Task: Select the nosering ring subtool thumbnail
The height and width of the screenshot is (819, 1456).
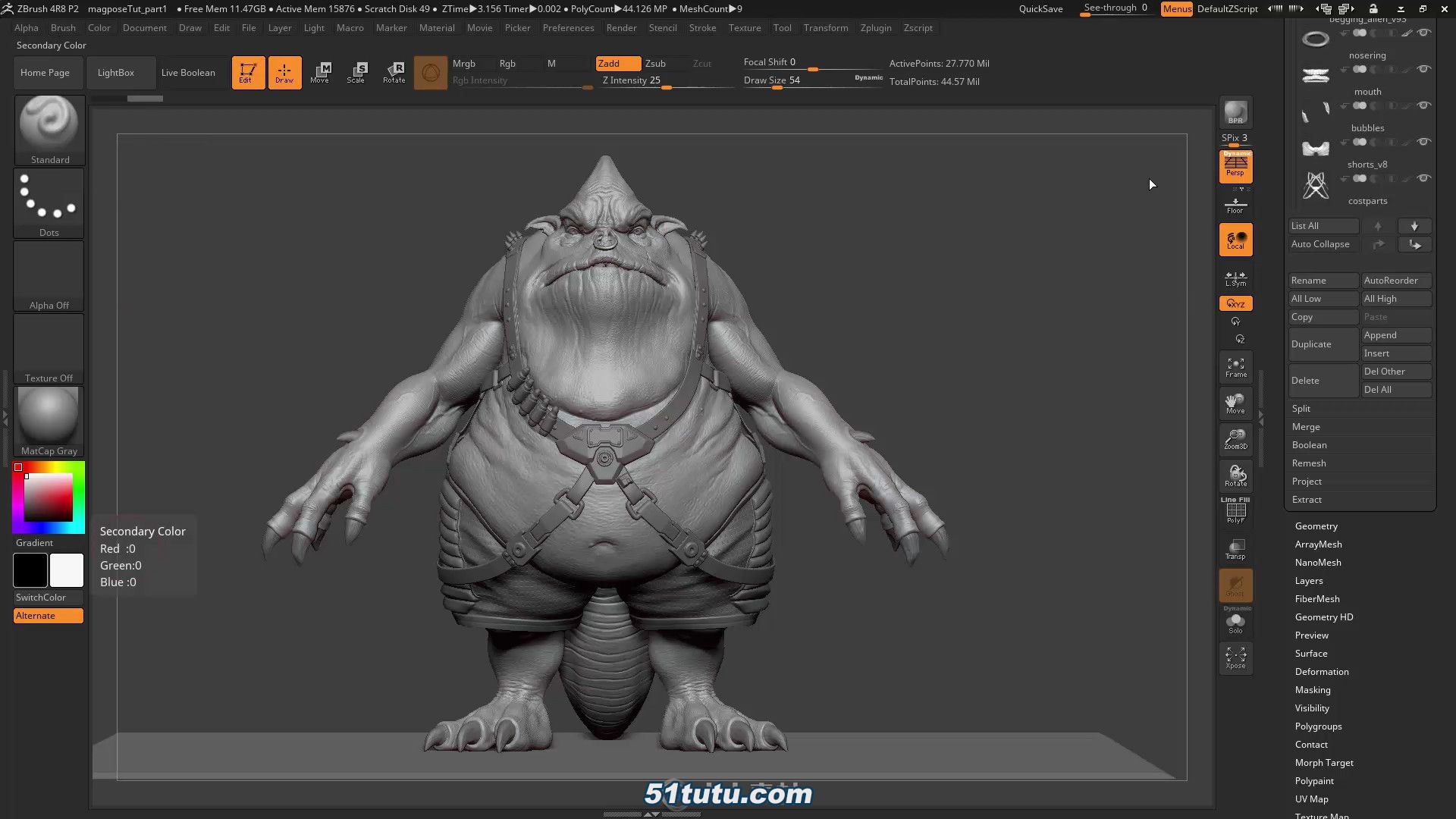Action: point(1316,39)
